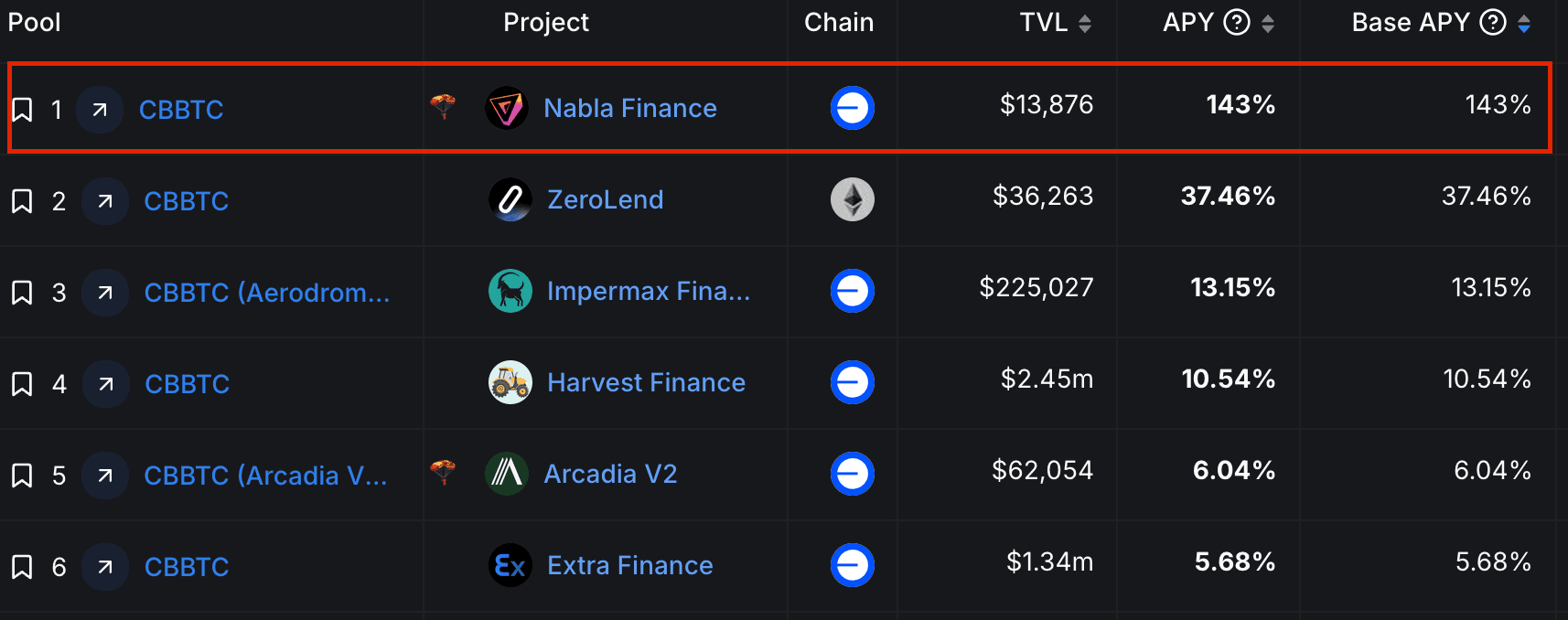
Task: Click the Nabla Finance logo icon
Action: (x=507, y=109)
